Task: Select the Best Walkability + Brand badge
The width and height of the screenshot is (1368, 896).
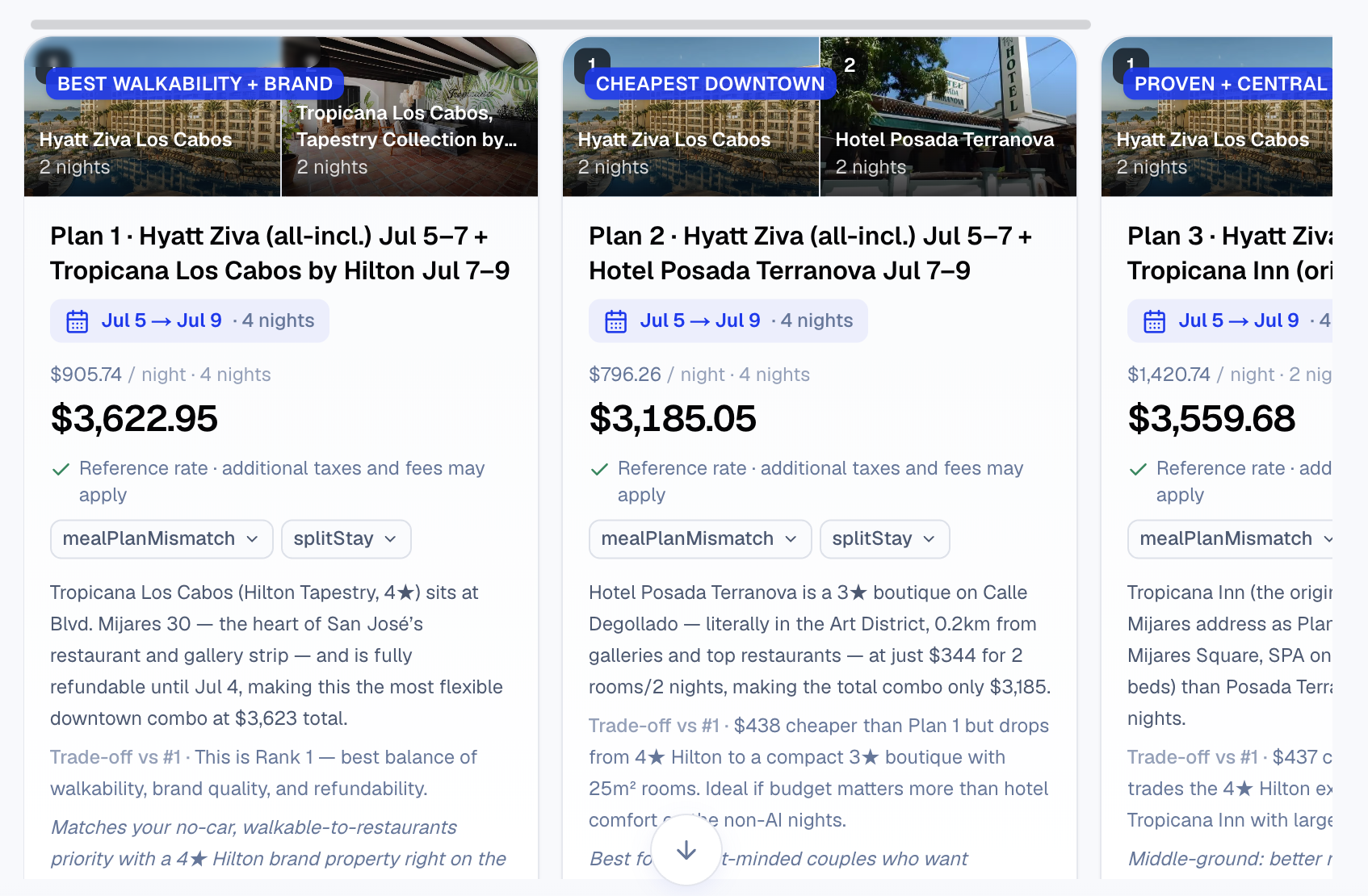Action: tap(195, 84)
